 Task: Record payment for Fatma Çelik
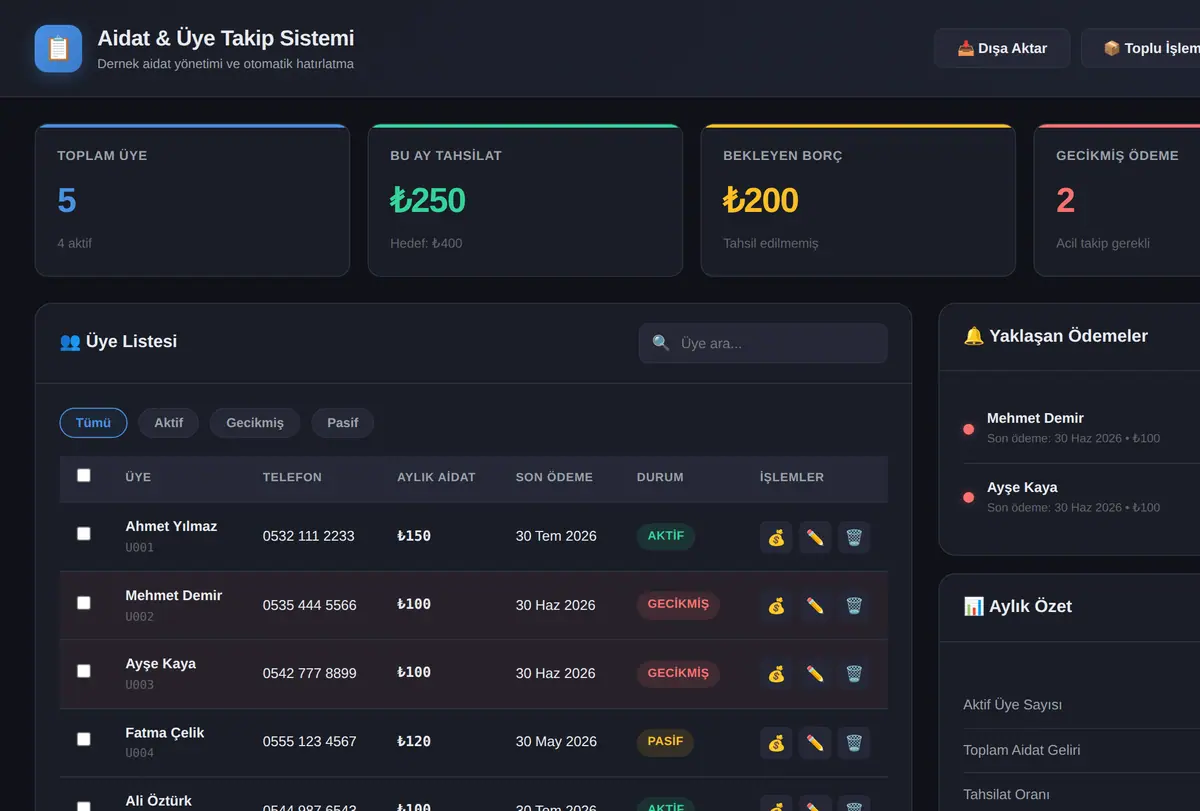(x=776, y=742)
